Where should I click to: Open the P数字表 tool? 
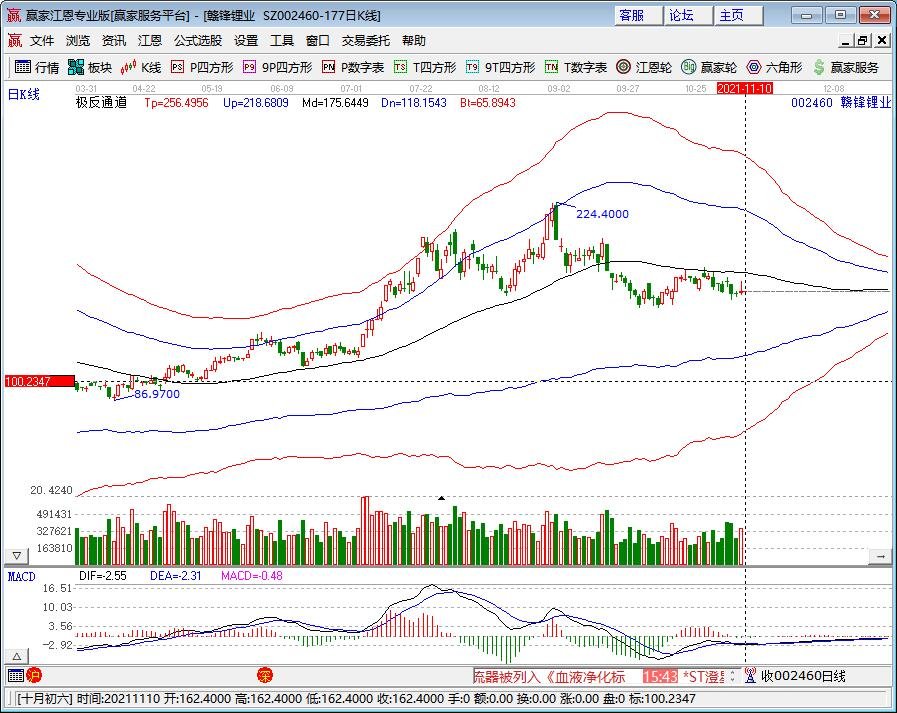point(353,68)
